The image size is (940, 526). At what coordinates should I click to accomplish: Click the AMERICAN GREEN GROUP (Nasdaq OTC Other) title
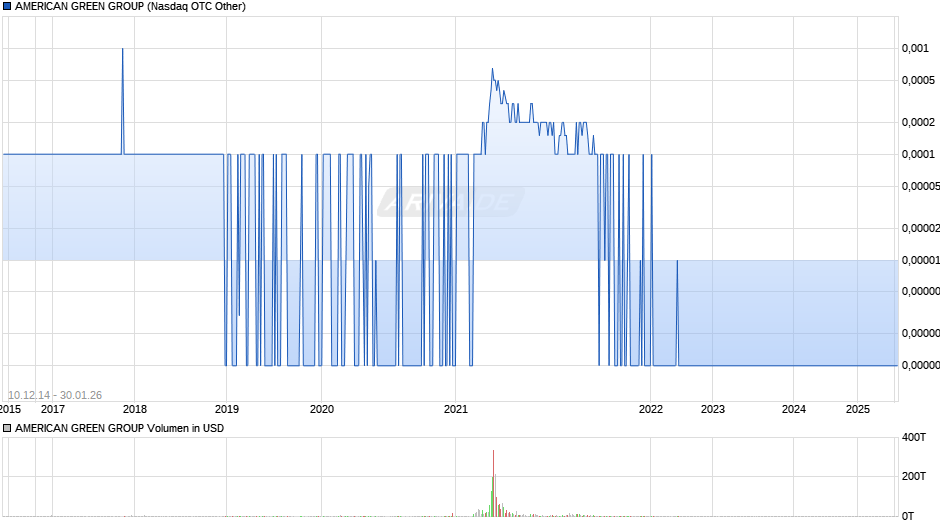130,7
